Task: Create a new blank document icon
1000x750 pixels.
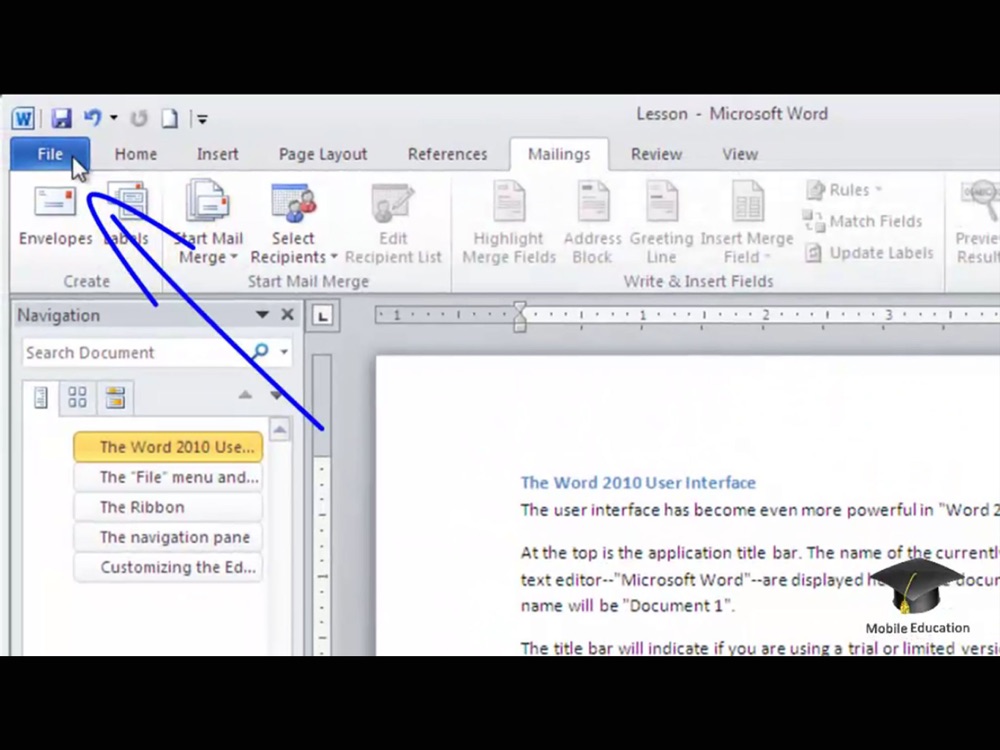Action: coord(169,118)
